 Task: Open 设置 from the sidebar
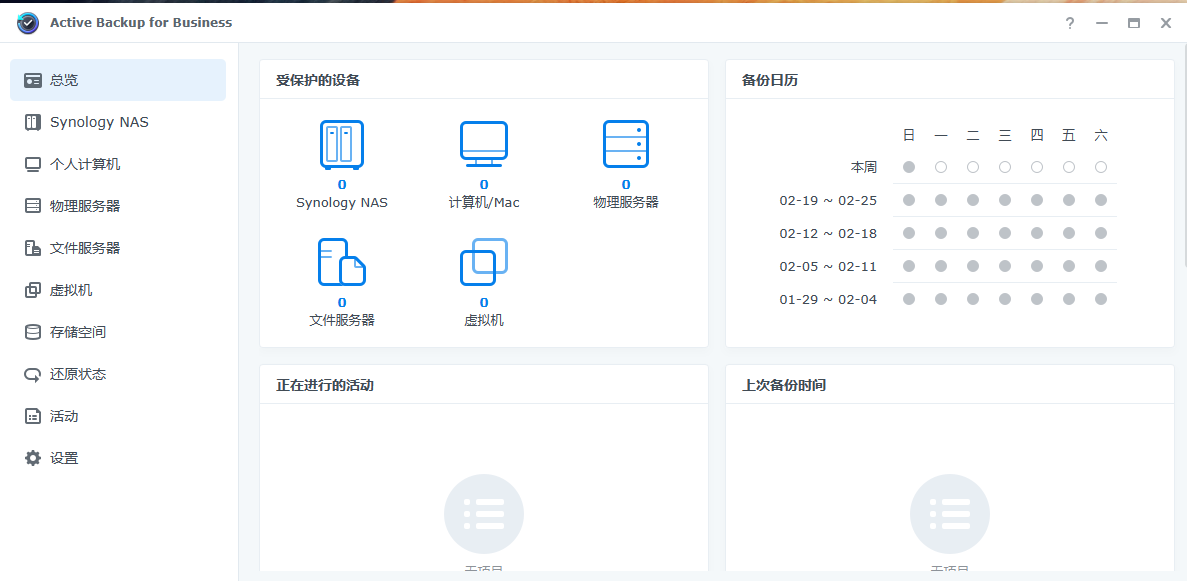118,458
